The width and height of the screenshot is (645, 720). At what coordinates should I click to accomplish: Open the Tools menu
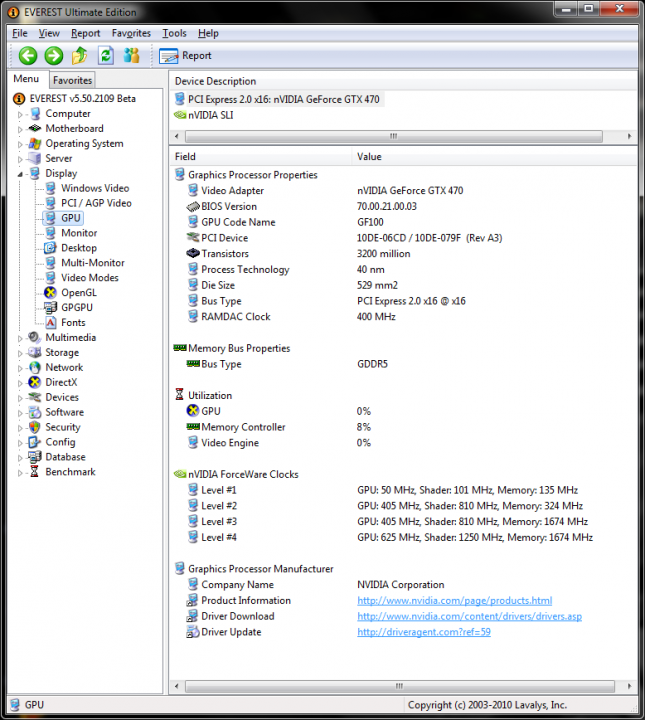click(174, 33)
